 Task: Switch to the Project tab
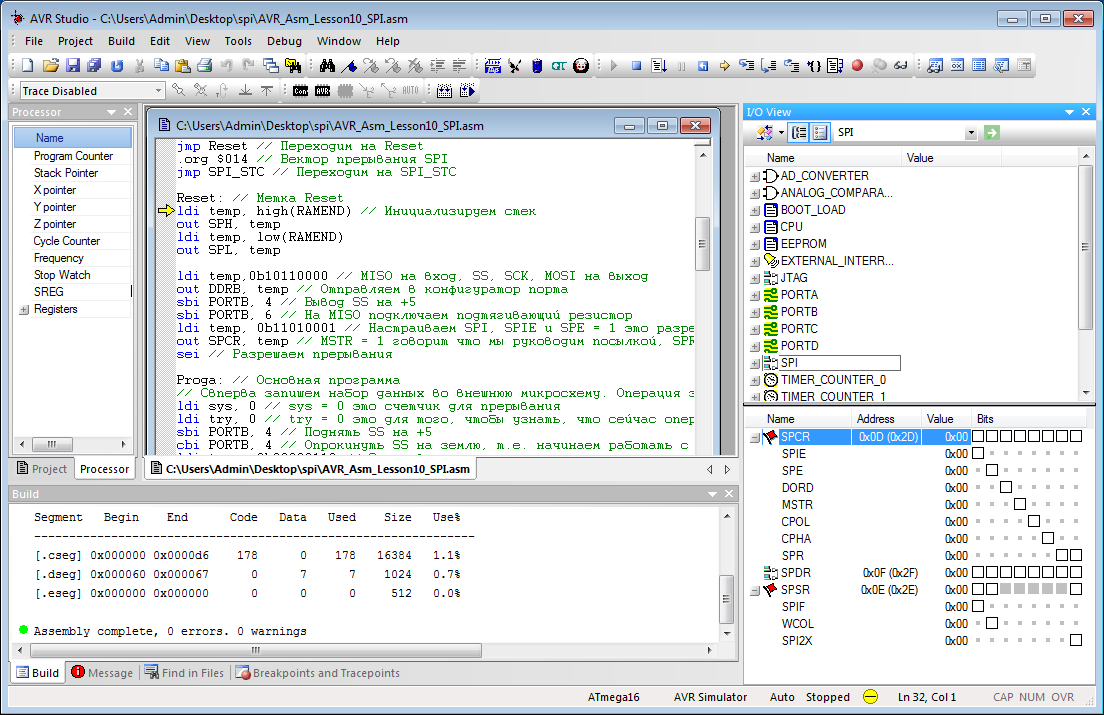[x=42, y=469]
